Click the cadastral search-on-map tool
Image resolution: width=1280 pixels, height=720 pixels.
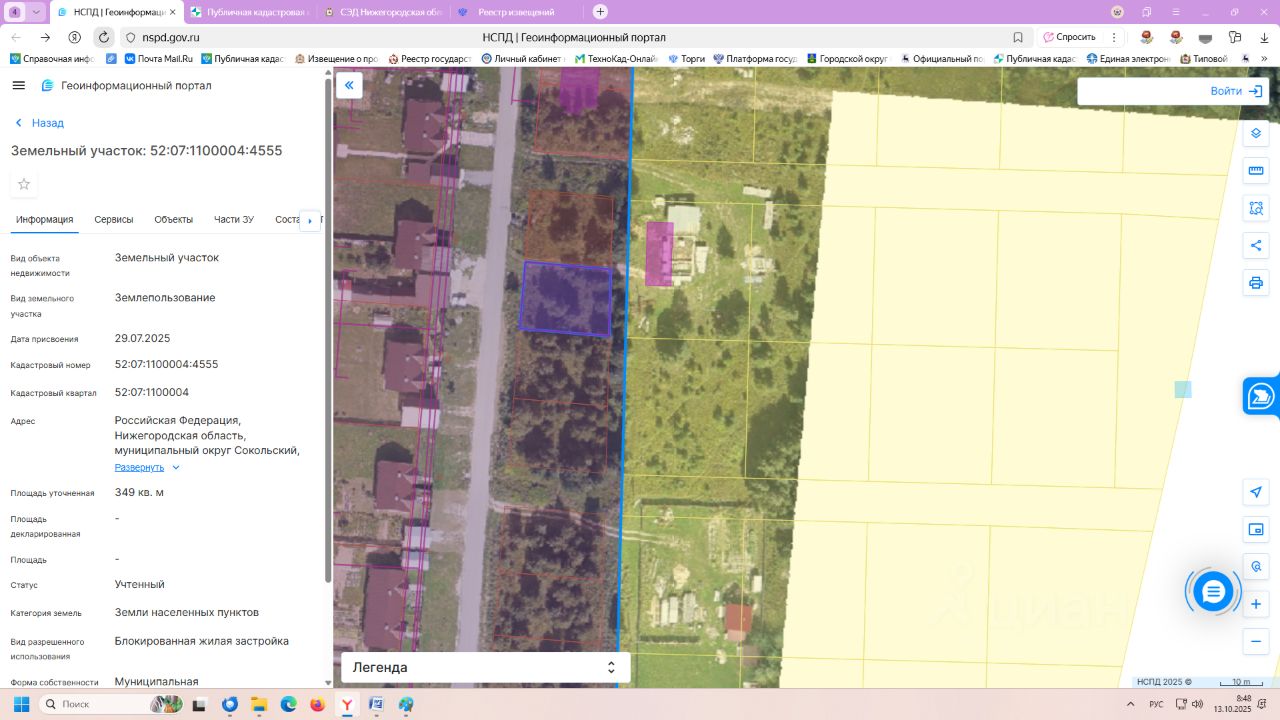pos(1257,566)
